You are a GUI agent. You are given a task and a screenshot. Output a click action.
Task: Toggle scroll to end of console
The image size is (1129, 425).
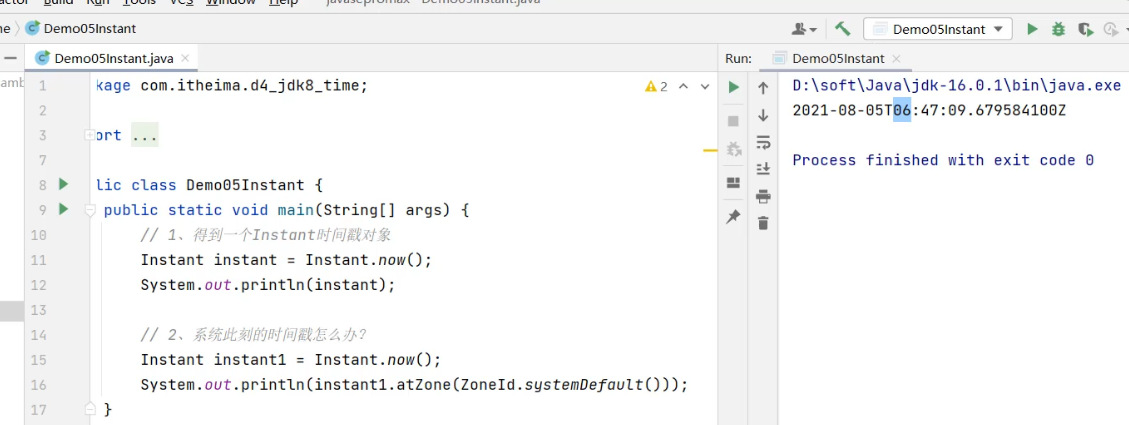pyautogui.click(x=763, y=169)
